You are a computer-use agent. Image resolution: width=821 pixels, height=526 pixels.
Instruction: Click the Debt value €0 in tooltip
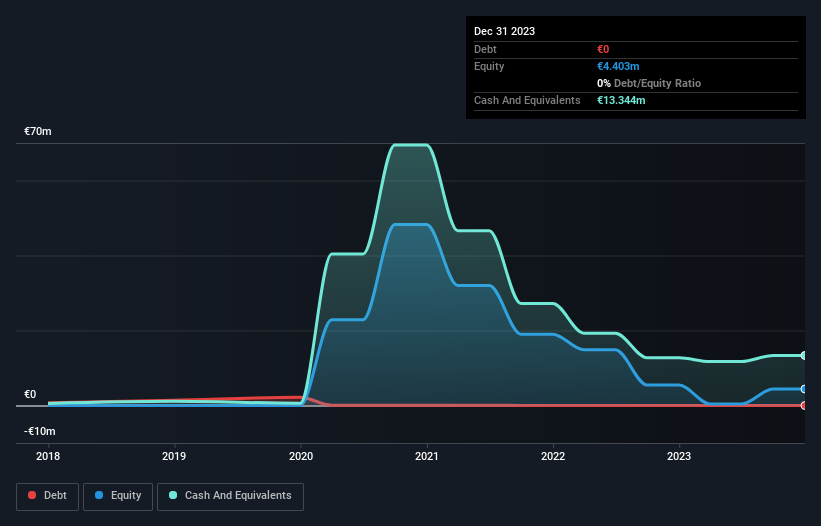(x=603, y=49)
